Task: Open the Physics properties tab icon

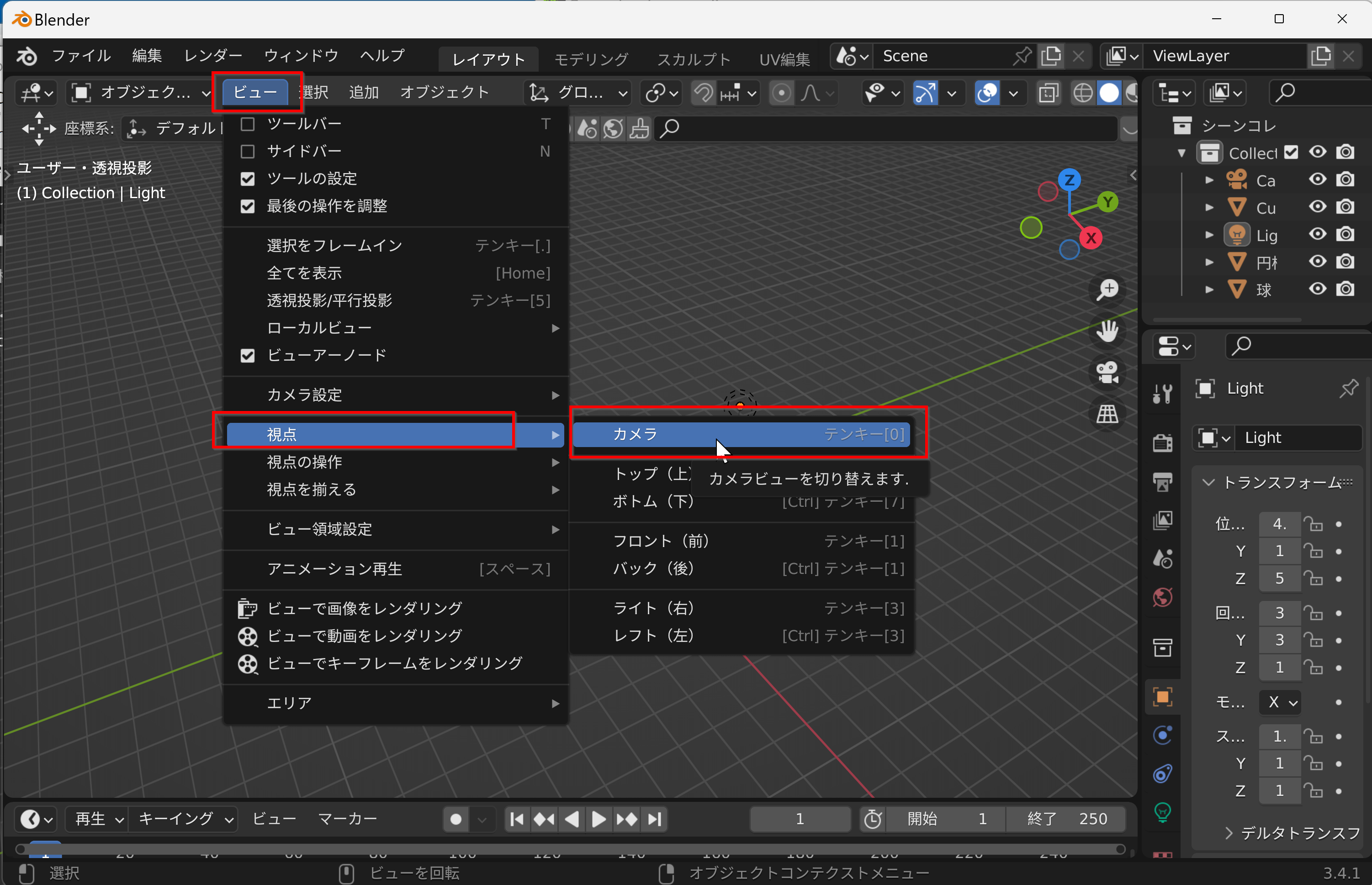Action: click(x=1162, y=736)
